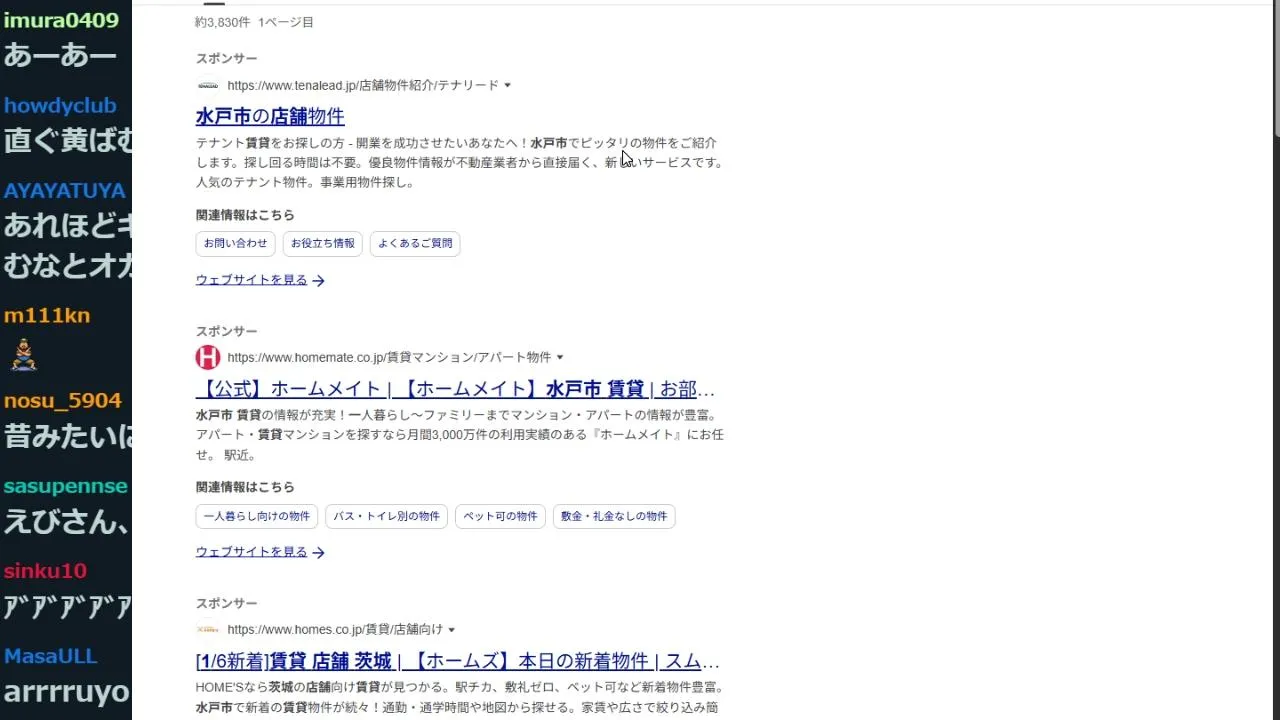Expand dropdown arrow beside tenalead.jp URL
1280x720 pixels.
(x=507, y=86)
